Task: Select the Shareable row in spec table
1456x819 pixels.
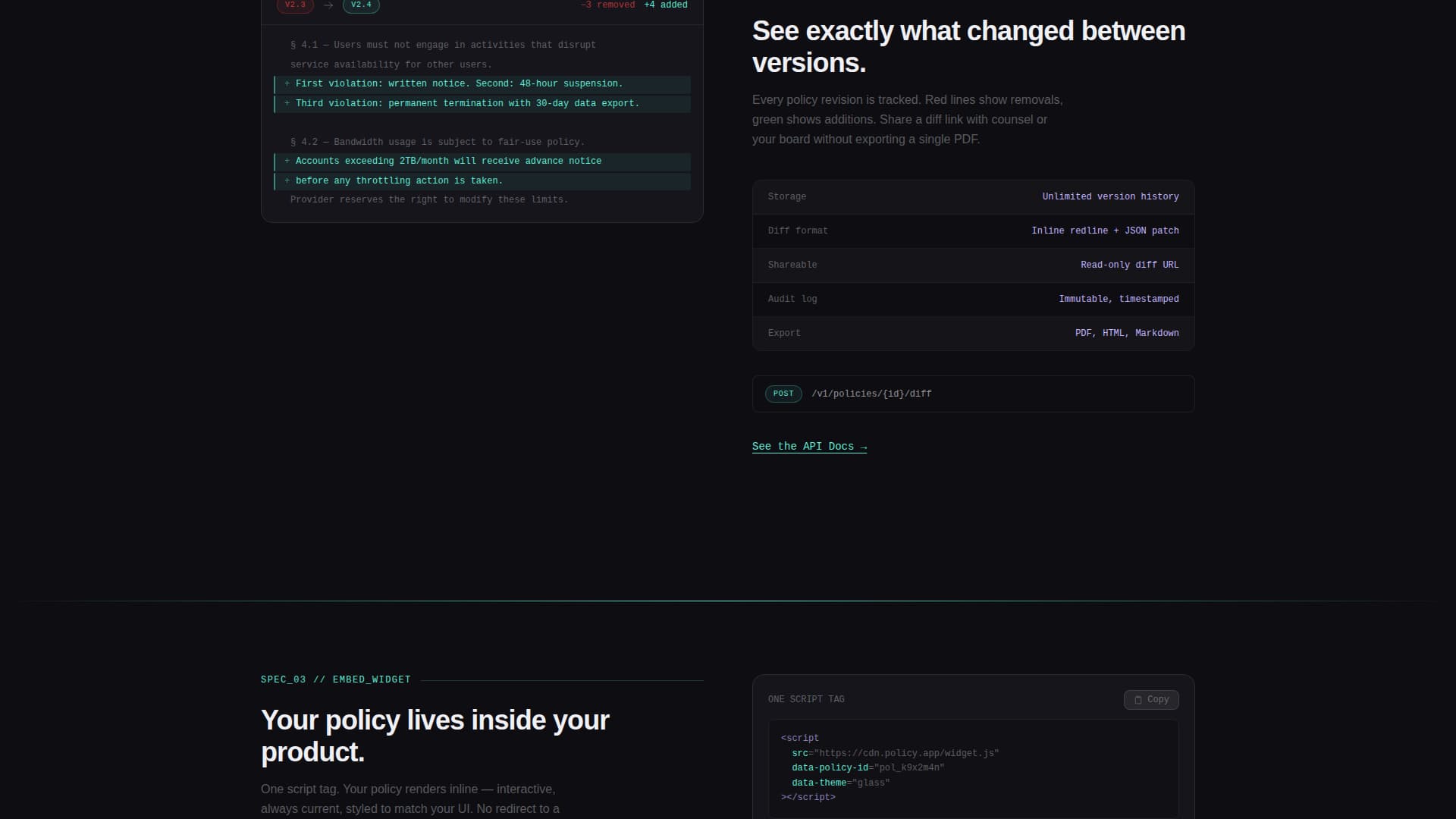Action: (973, 265)
